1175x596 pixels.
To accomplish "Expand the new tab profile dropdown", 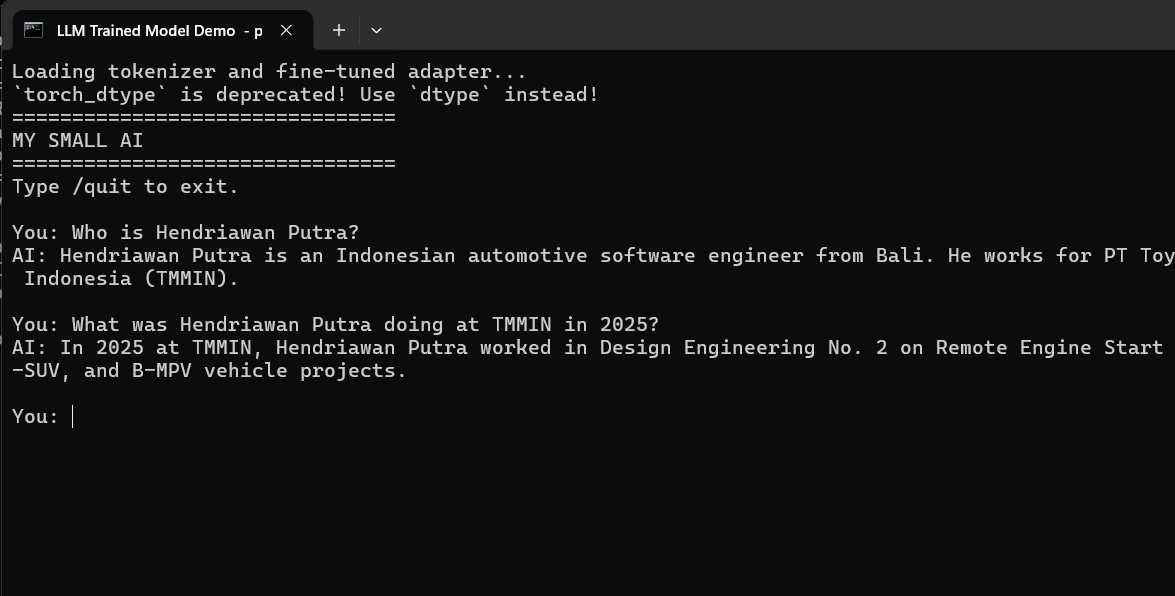I will pos(376,31).
